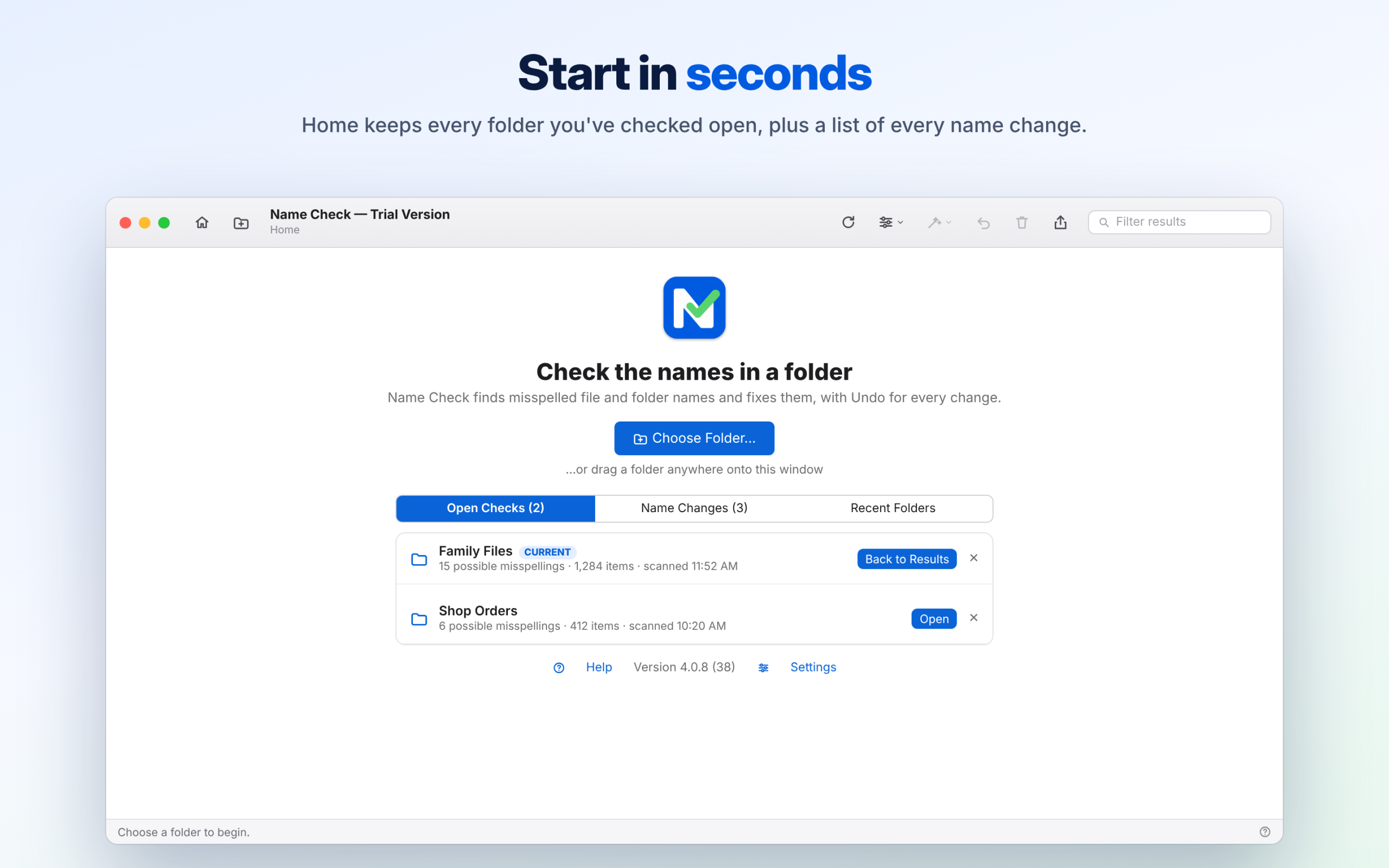Open the fix wand dropdown
Image resolution: width=1389 pixels, height=868 pixels.
[x=939, y=222]
